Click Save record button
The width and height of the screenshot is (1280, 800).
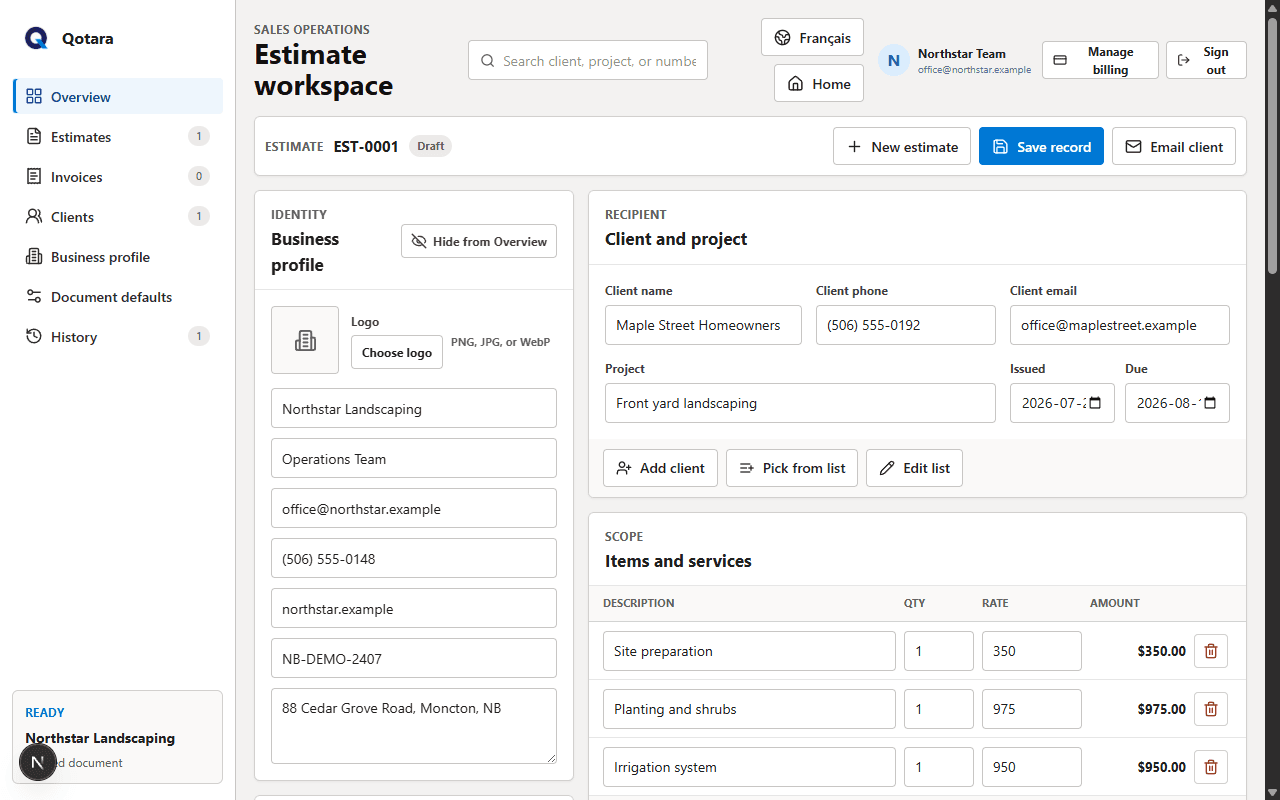pyautogui.click(x=1041, y=146)
